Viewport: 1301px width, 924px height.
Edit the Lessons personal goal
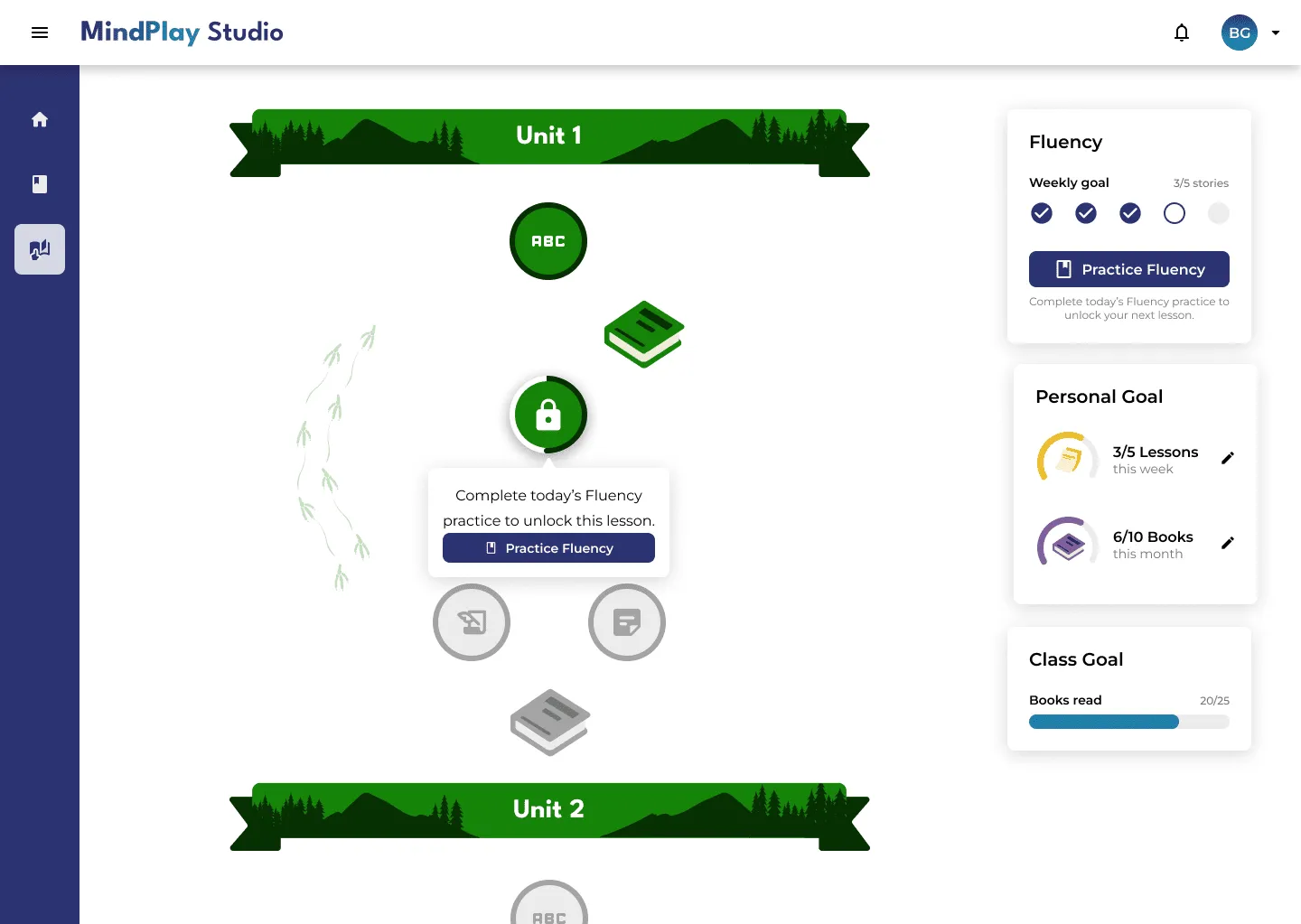tap(1227, 458)
